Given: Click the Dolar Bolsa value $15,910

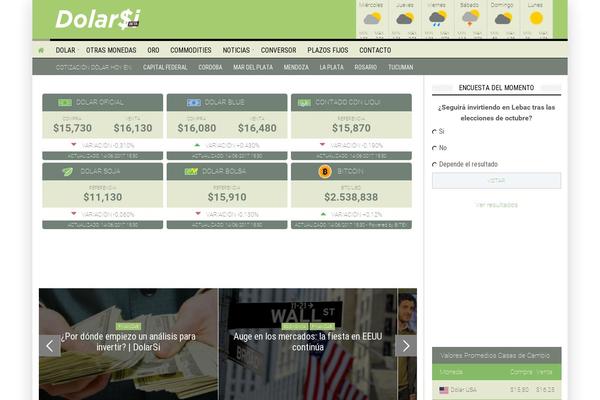Looking at the screenshot, I should tap(227, 197).
